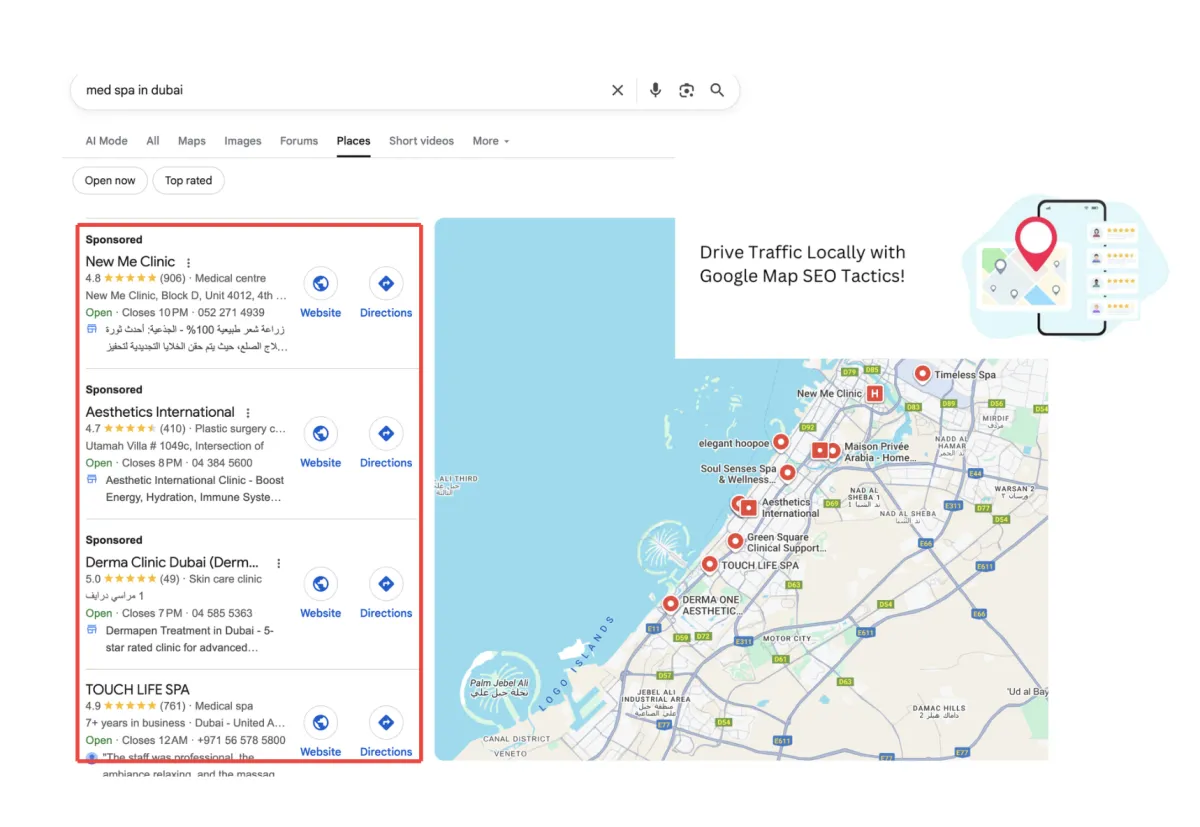
Task: Select Soul Senses Spa map pin
Action: [x=788, y=472]
